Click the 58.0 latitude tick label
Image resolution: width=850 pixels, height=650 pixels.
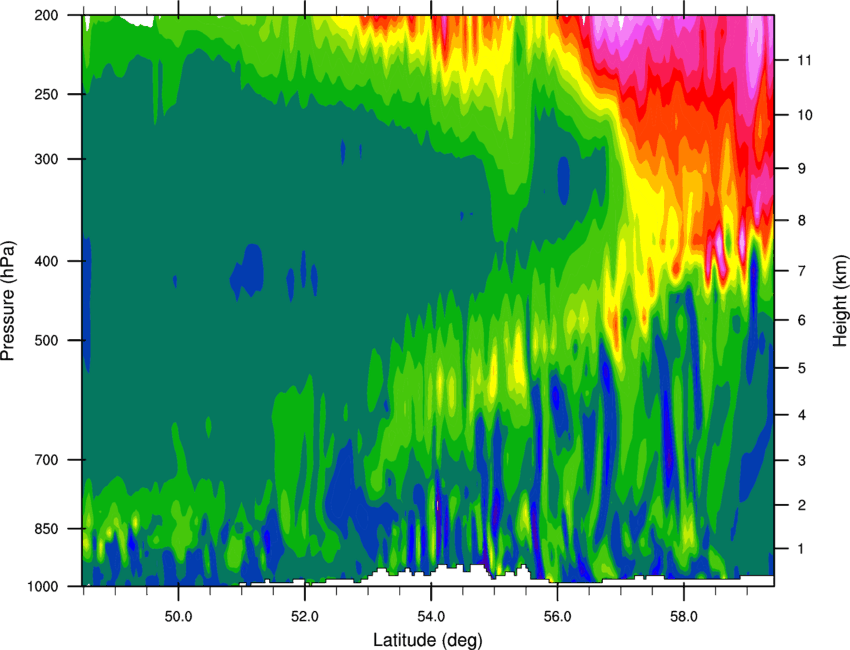tap(684, 617)
